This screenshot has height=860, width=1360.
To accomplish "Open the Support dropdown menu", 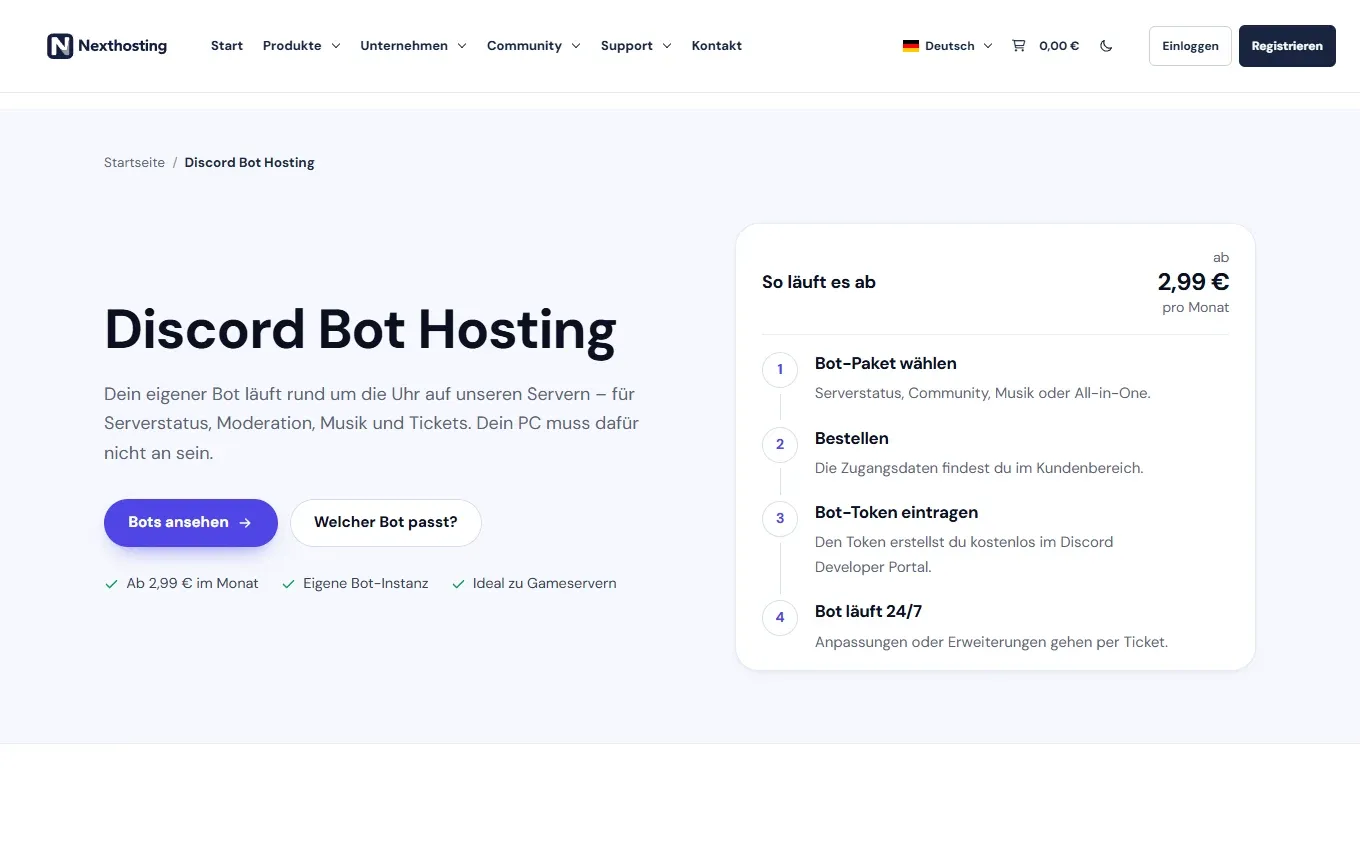I will tap(636, 46).
